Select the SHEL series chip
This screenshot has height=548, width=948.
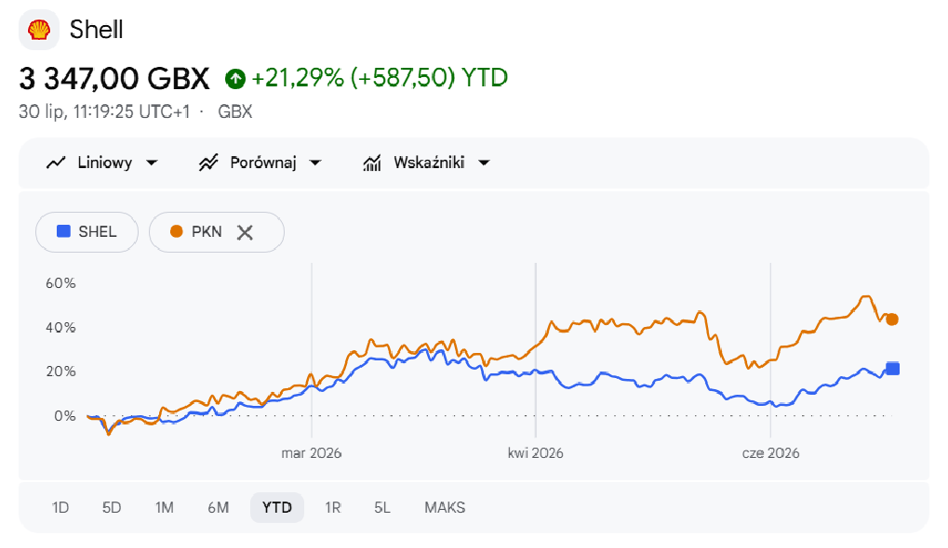click(x=87, y=232)
